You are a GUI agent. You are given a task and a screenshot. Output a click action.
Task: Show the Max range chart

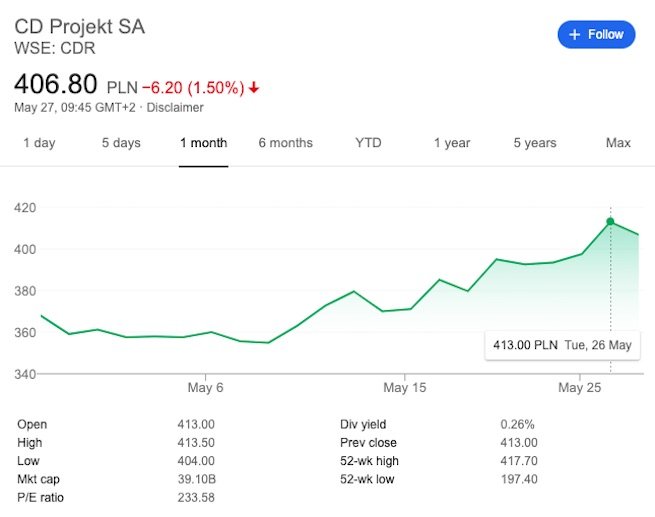618,143
